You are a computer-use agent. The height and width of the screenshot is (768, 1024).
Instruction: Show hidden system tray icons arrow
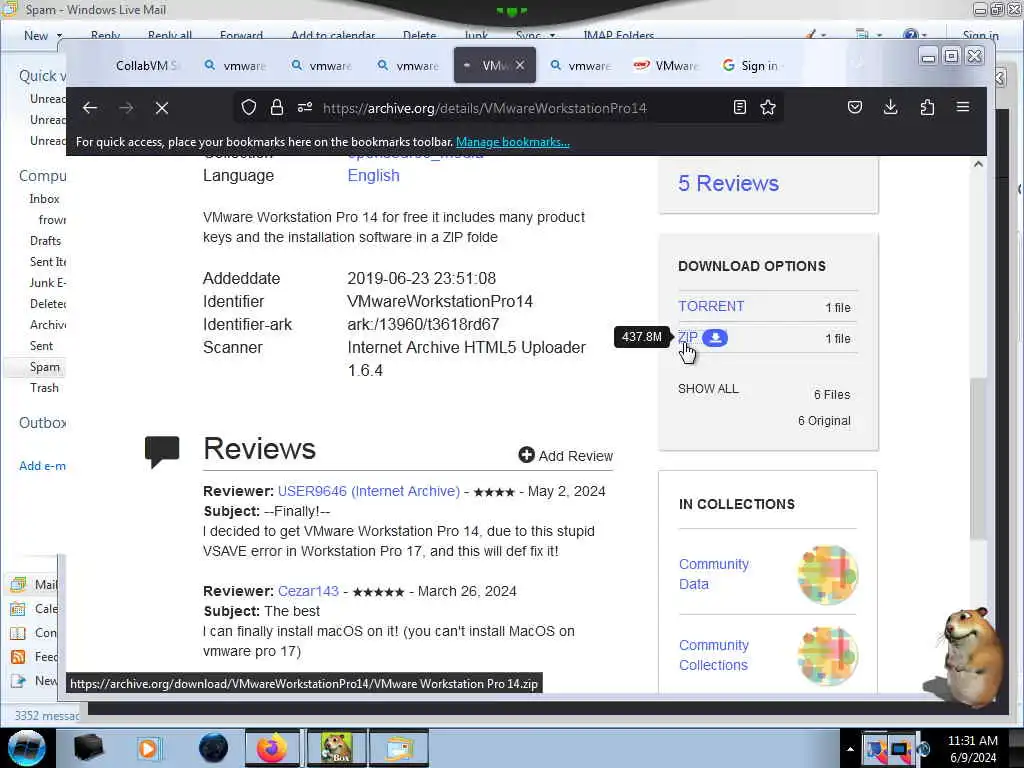(x=850, y=749)
